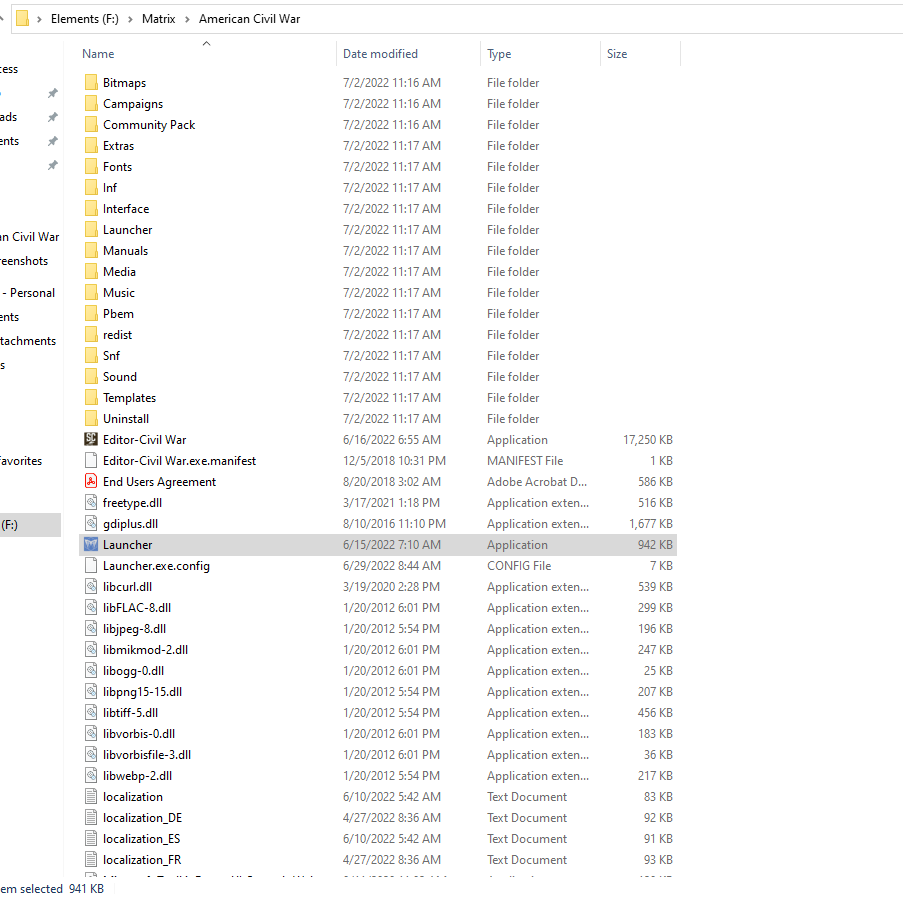Sort files by Name column header
Screen dimensions: 903x900
click(x=98, y=54)
